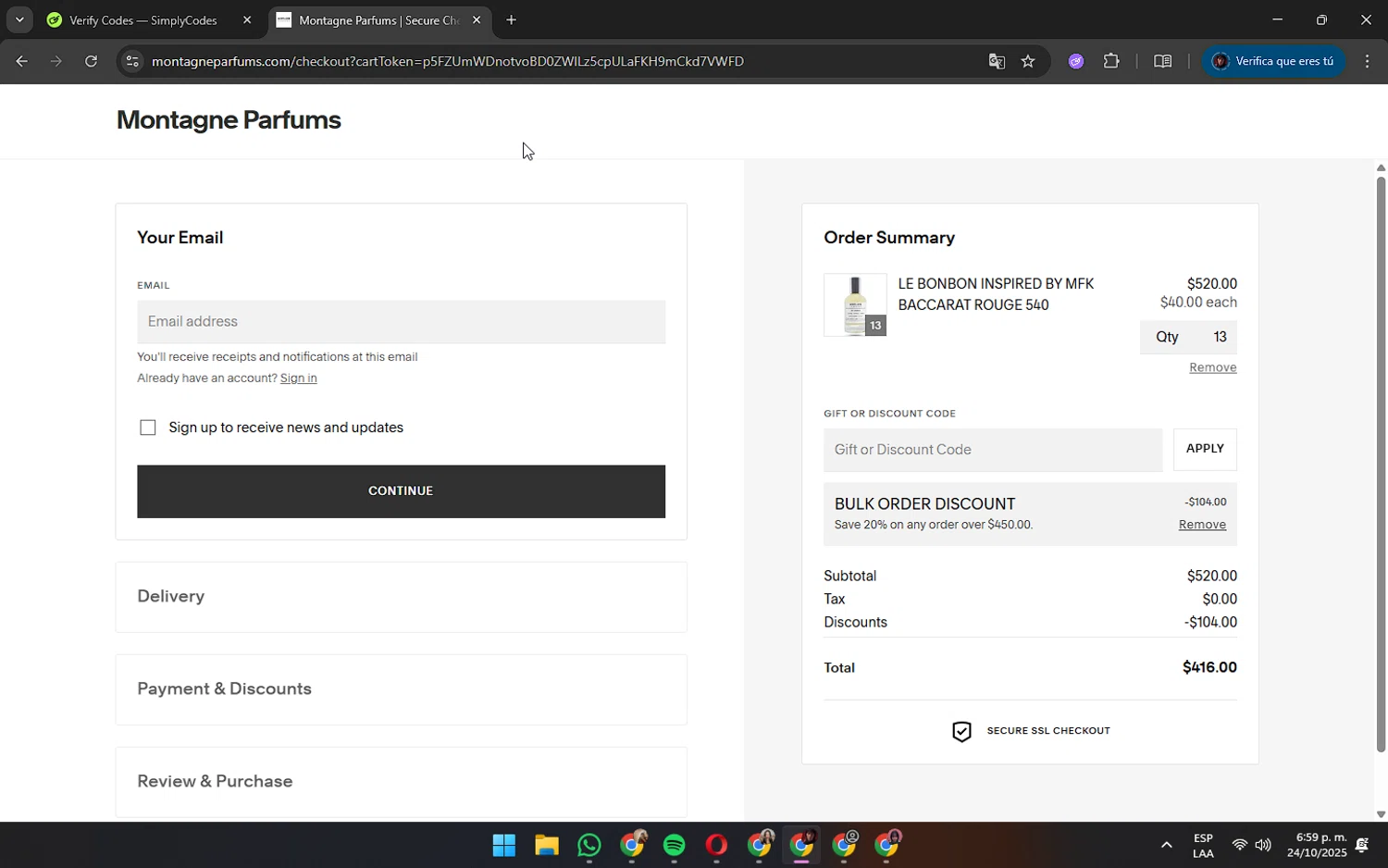This screenshot has height=868, width=1388.
Task: Open WhatsApp from the taskbar
Action: pos(589,846)
